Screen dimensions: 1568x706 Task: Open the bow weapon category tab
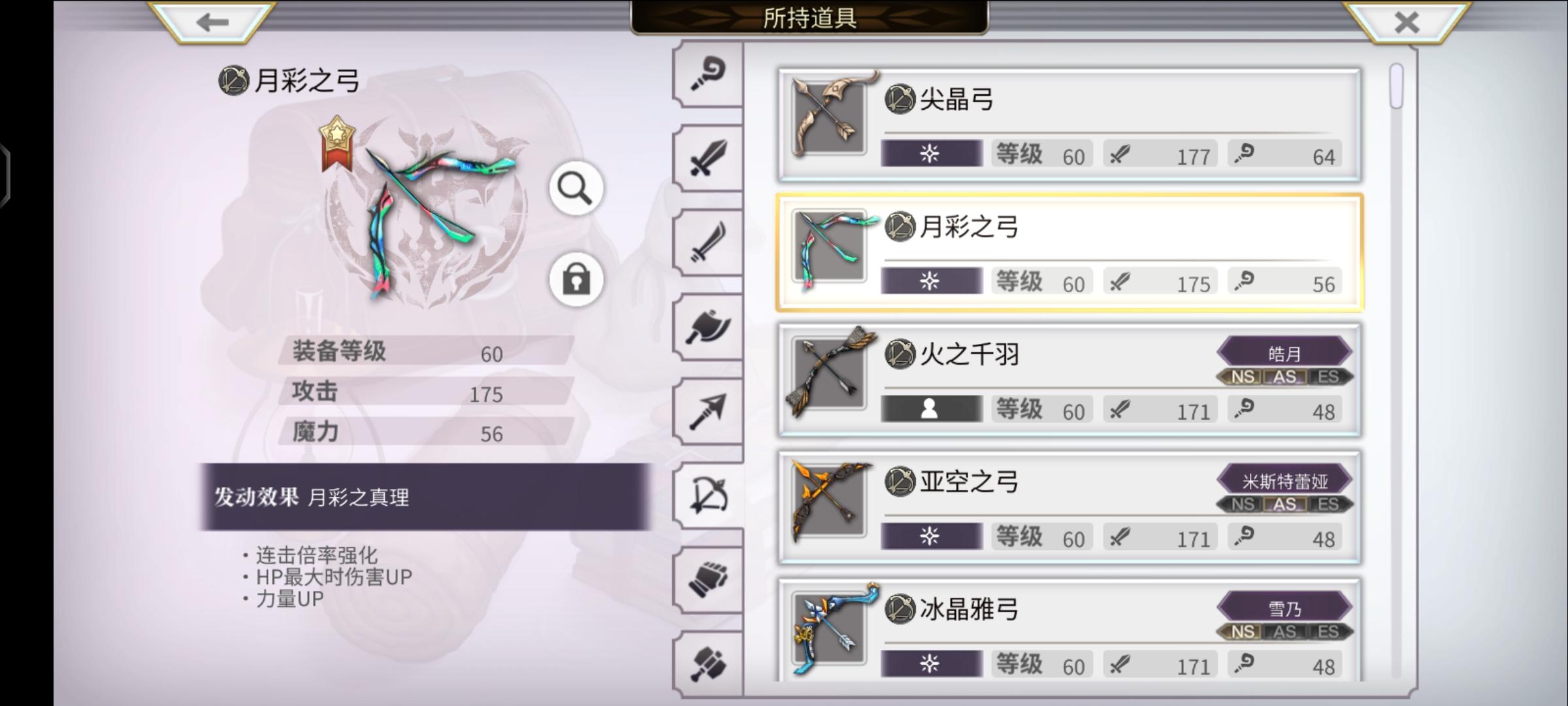point(708,496)
